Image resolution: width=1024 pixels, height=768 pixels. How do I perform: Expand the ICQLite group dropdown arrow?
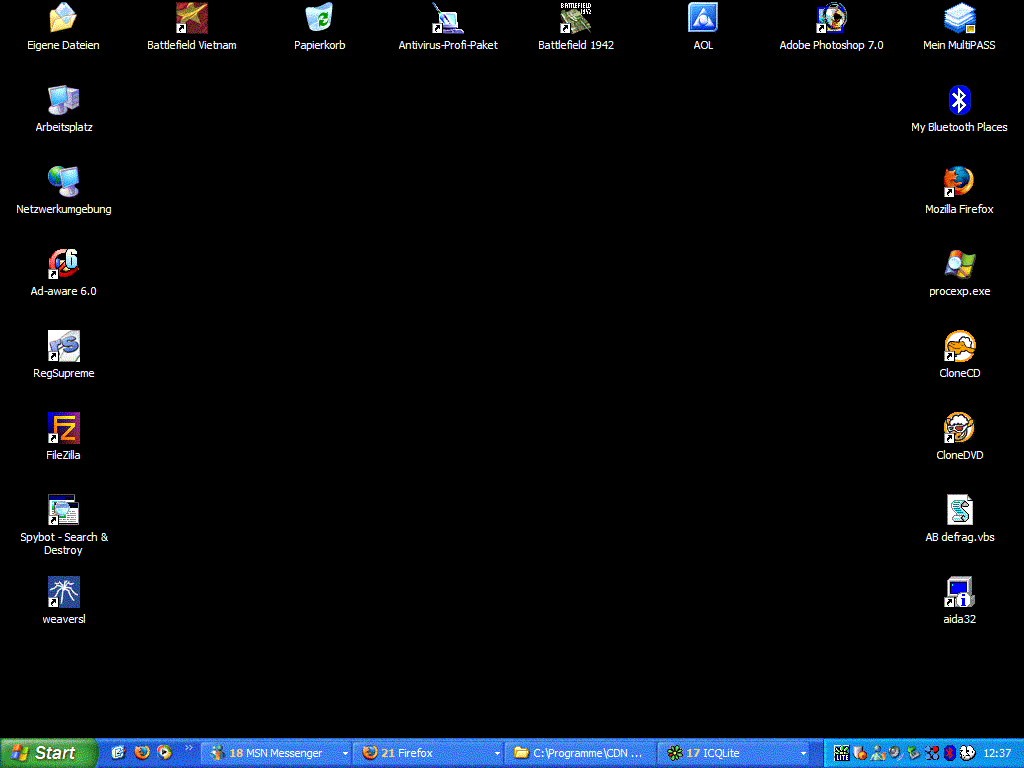pyautogui.click(x=803, y=754)
